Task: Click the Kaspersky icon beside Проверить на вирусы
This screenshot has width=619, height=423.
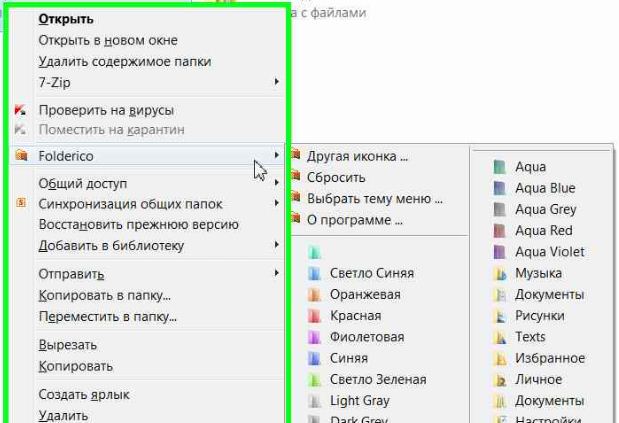Action: pos(21,110)
